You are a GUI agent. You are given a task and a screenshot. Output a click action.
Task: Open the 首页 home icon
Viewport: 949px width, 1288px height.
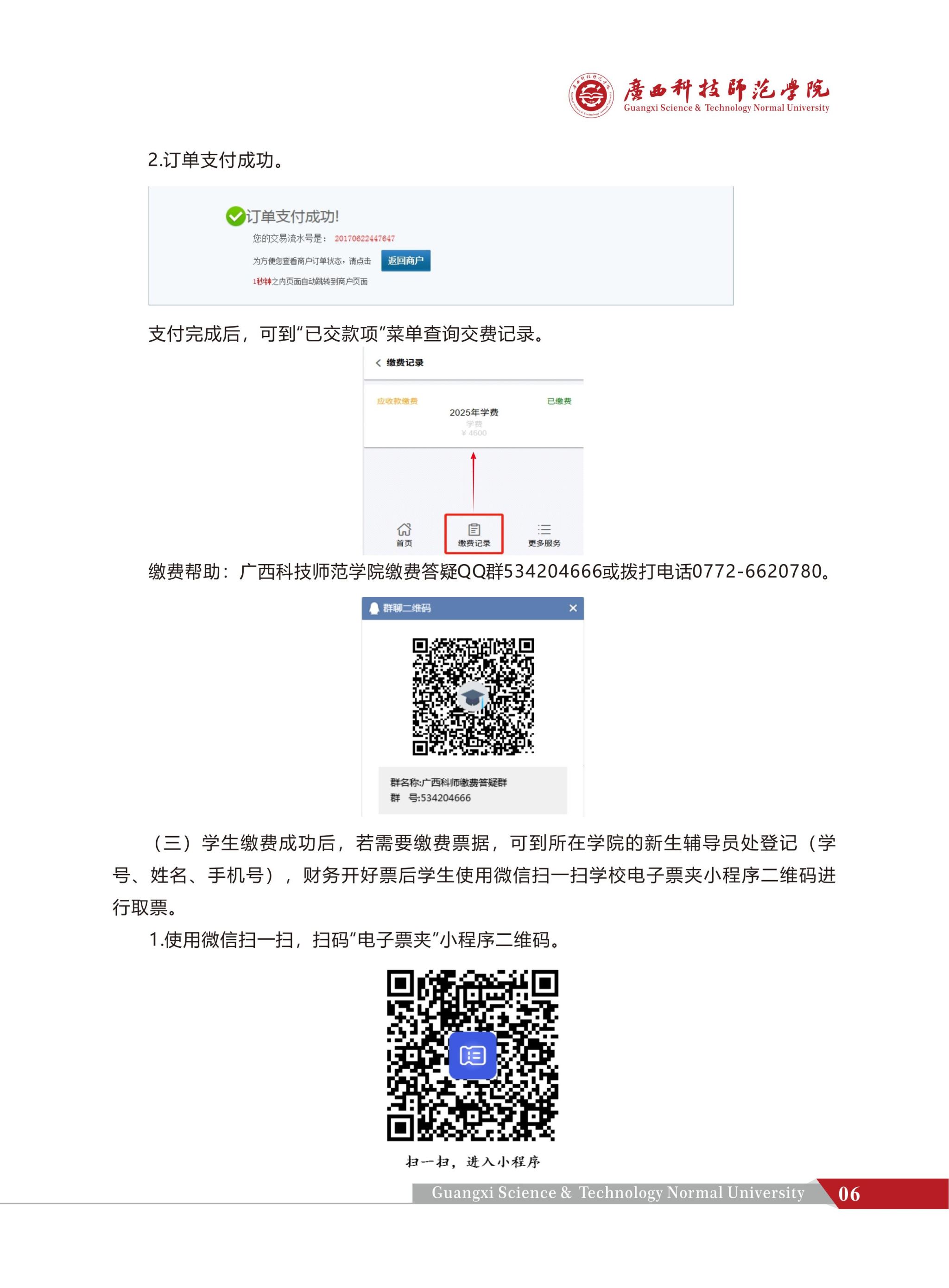[405, 529]
